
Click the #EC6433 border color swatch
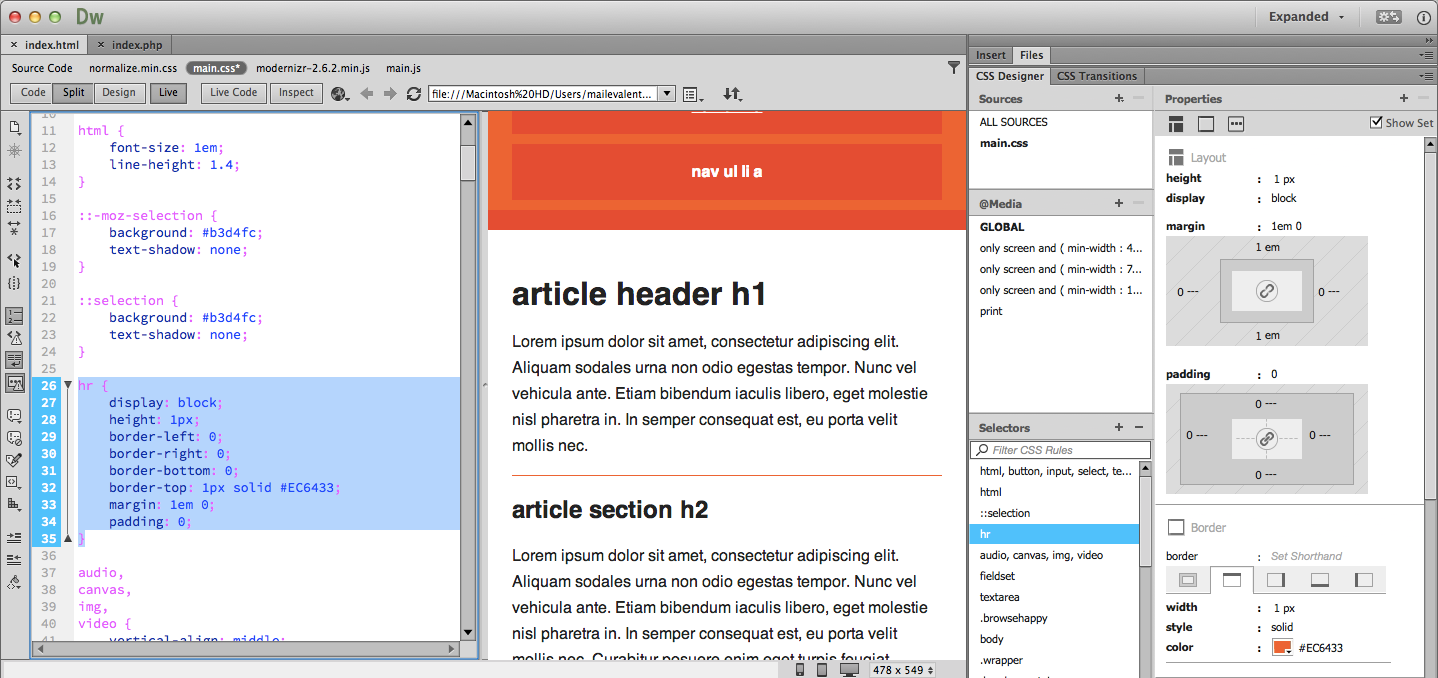coord(1284,647)
